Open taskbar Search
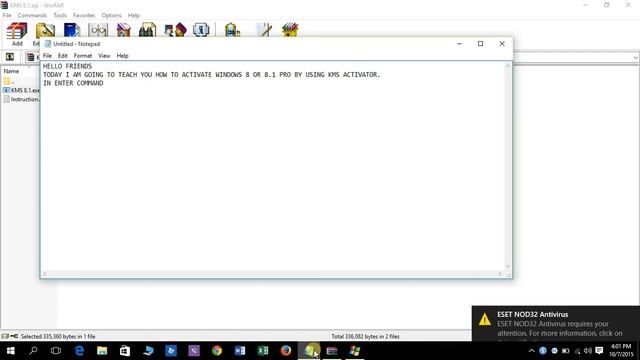640x360 pixels. pyautogui.click(x=33, y=351)
